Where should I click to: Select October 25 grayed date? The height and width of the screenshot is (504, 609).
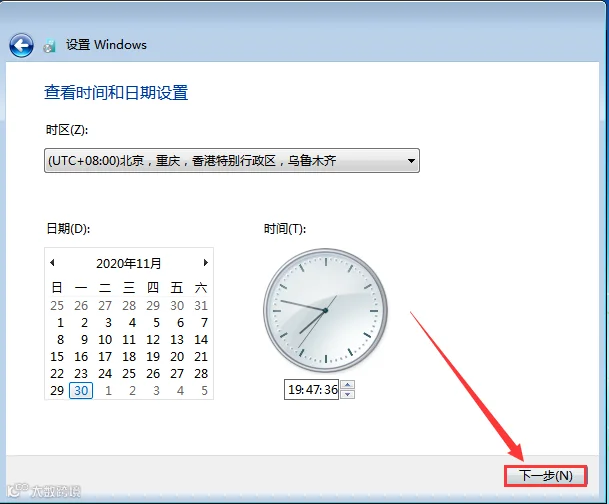(x=57, y=306)
